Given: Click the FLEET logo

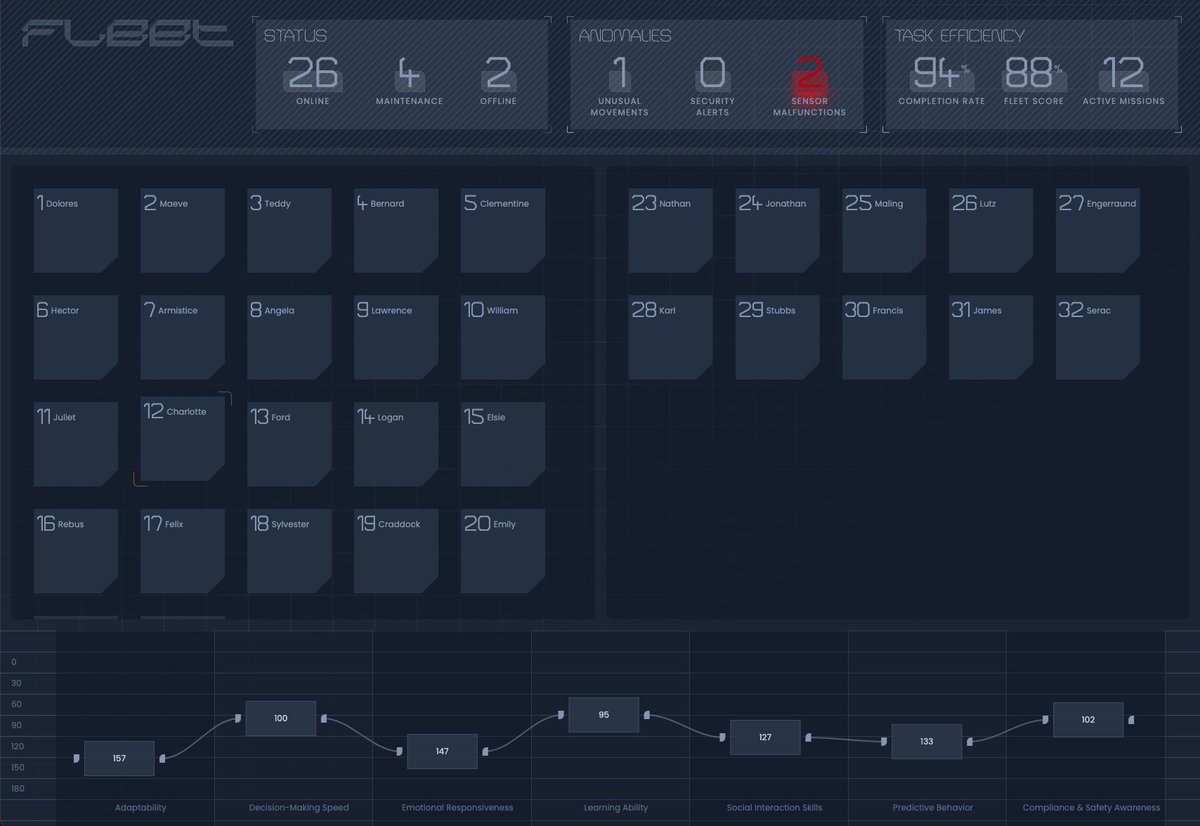Looking at the screenshot, I should (x=127, y=36).
